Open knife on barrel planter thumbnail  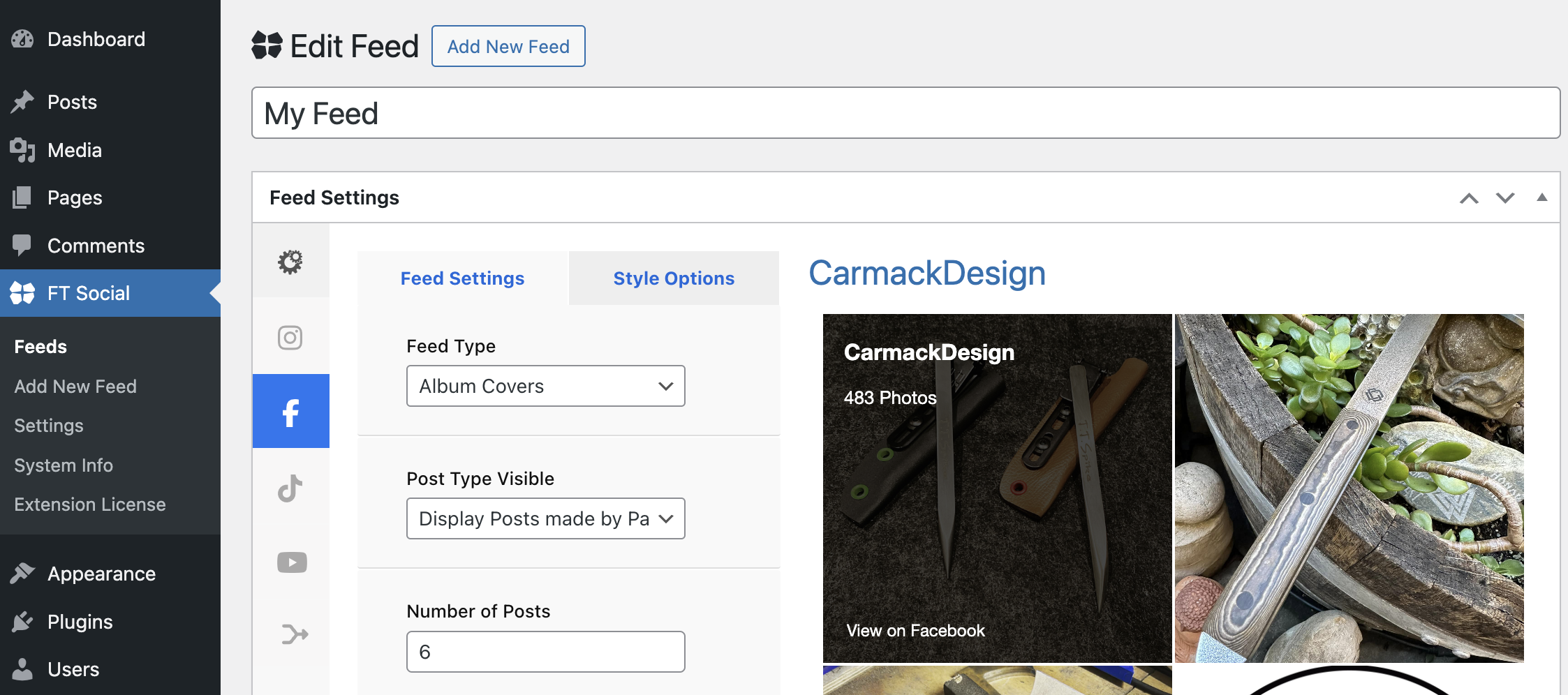[1349, 488]
